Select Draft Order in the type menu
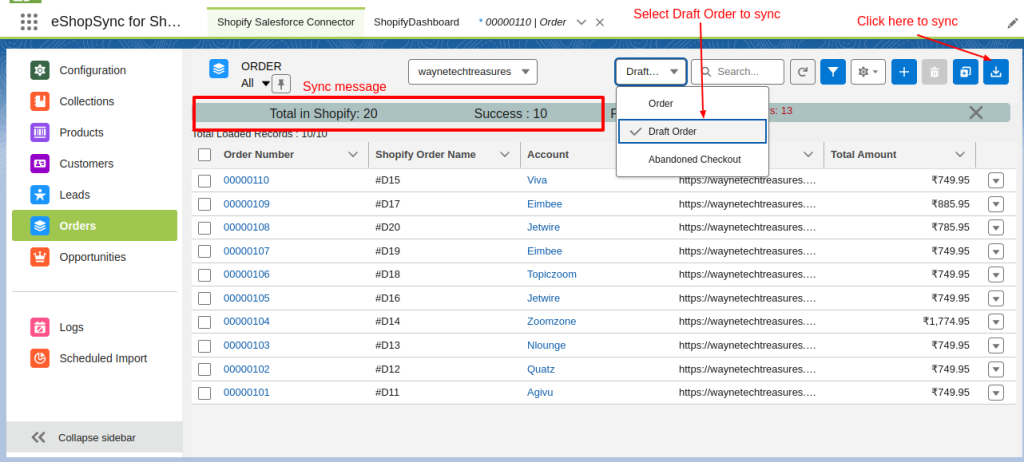This screenshot has width=1024, height=462. click(x=691, y=131)
